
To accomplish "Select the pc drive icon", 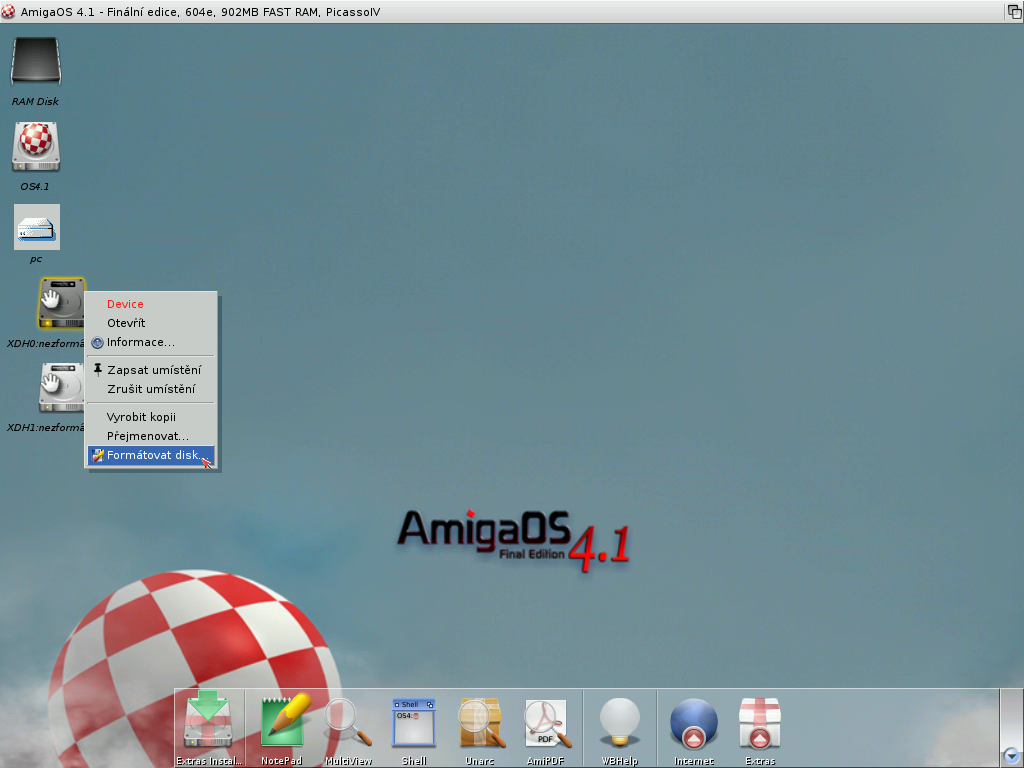I will 37,227.
